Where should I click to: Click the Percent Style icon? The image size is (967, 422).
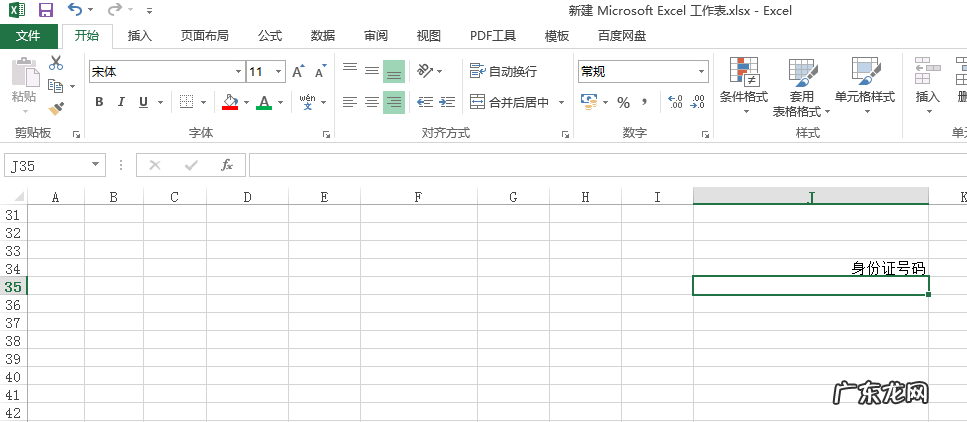623,102
